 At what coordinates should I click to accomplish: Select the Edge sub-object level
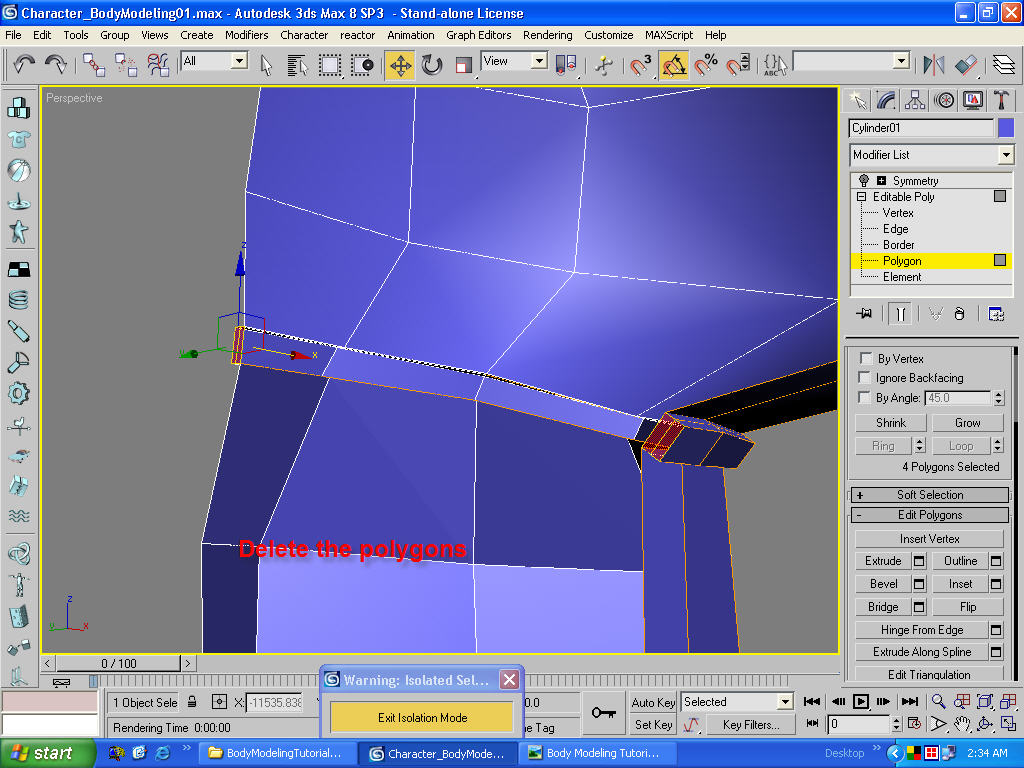click(x=895, y=229)
